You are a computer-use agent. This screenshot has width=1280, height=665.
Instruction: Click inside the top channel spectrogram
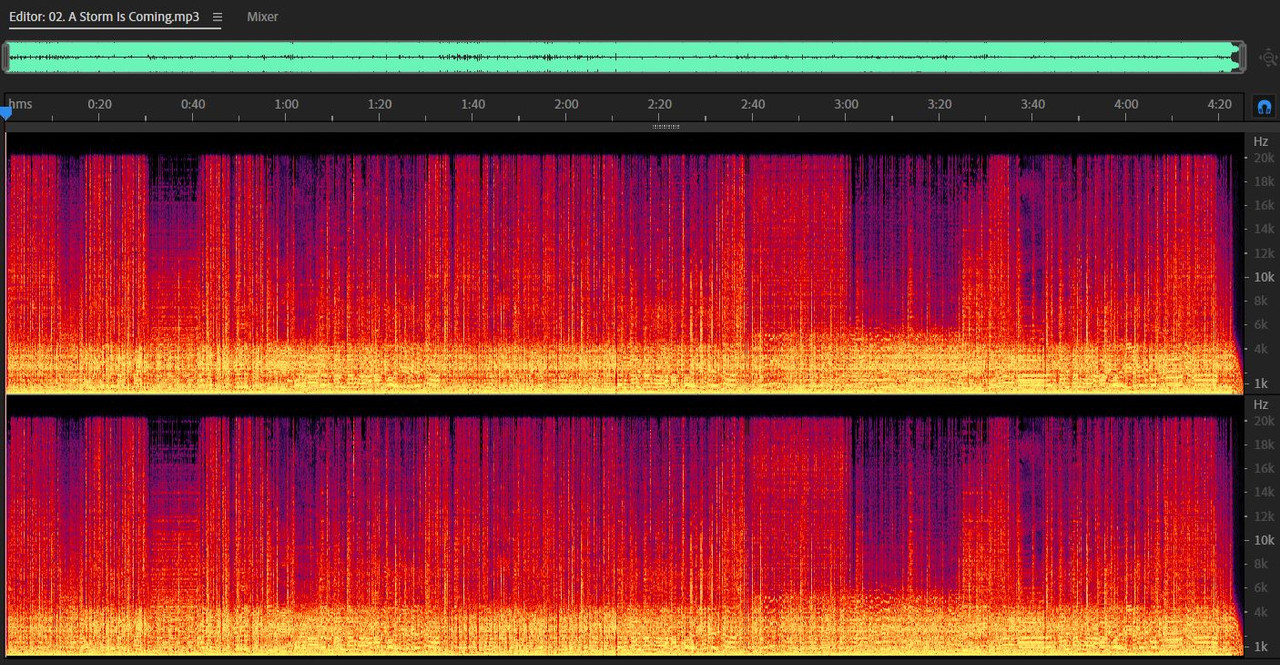coord(625,263)
